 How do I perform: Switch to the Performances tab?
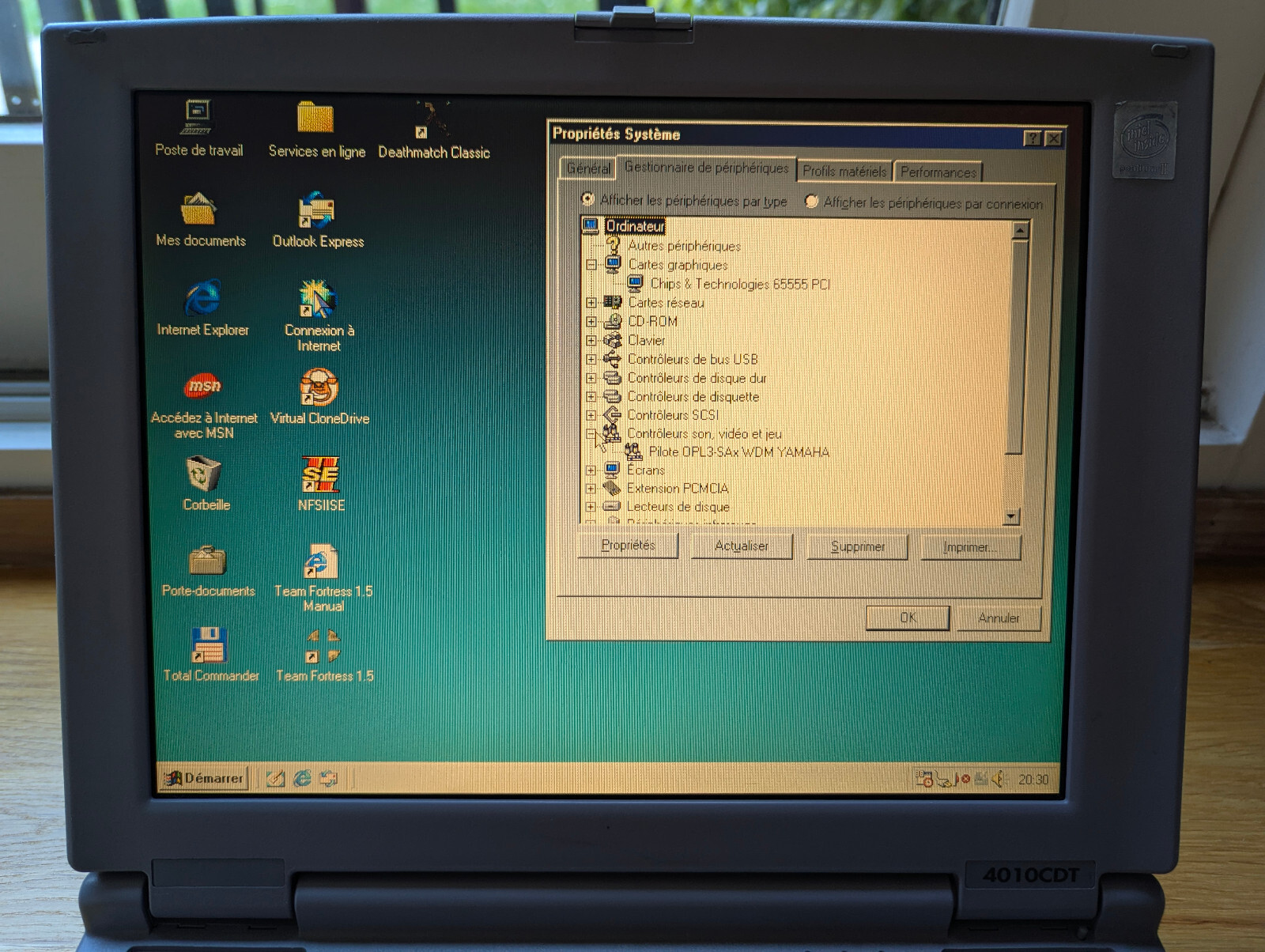pos(938,172)
